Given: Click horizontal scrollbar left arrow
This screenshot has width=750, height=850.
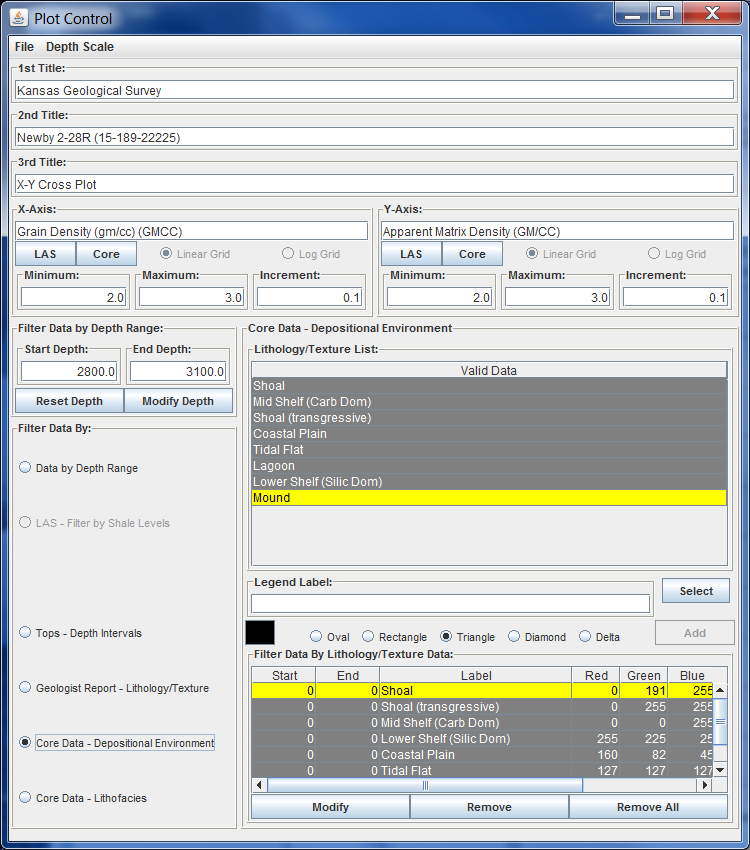Looking at the screenshot, I should tap(259, 785).
